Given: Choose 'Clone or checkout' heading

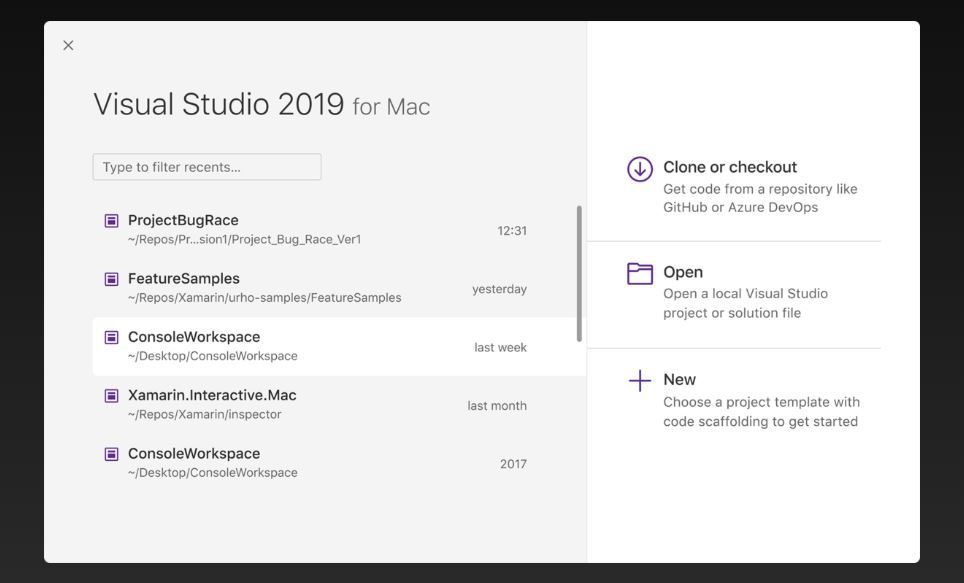Looking at the screenshot, I should click(730, 167).
